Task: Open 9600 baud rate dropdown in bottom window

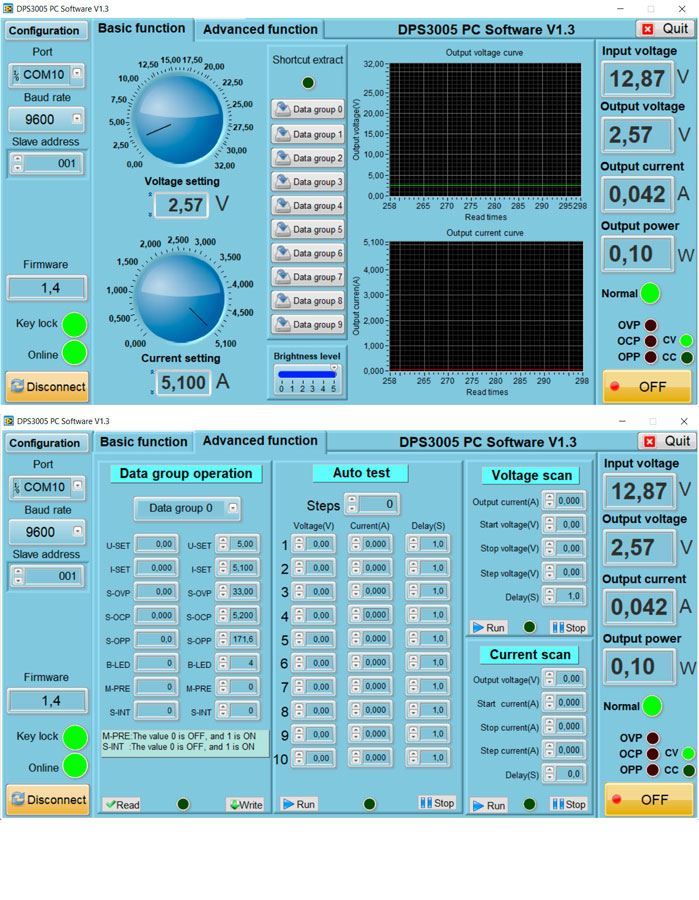Action: point(77,531)
